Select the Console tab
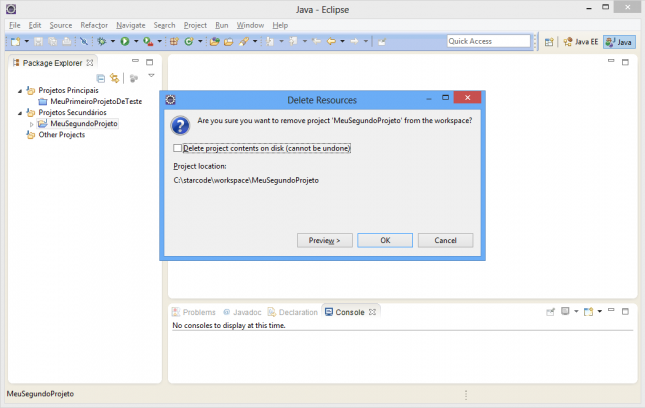 tap(350, 312)
